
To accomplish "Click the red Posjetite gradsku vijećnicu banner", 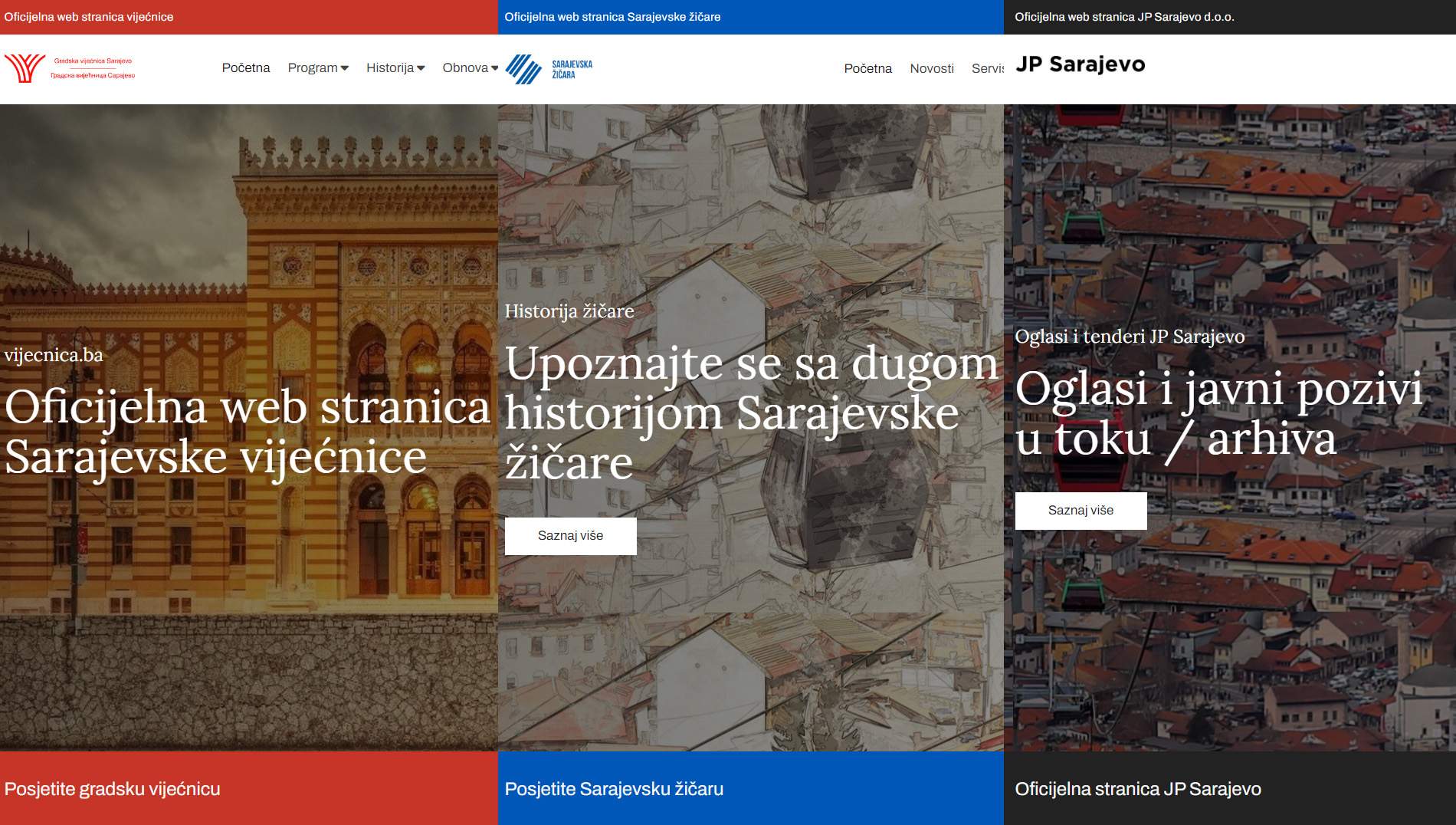I will pyautogui.click(x=248, y=788).
